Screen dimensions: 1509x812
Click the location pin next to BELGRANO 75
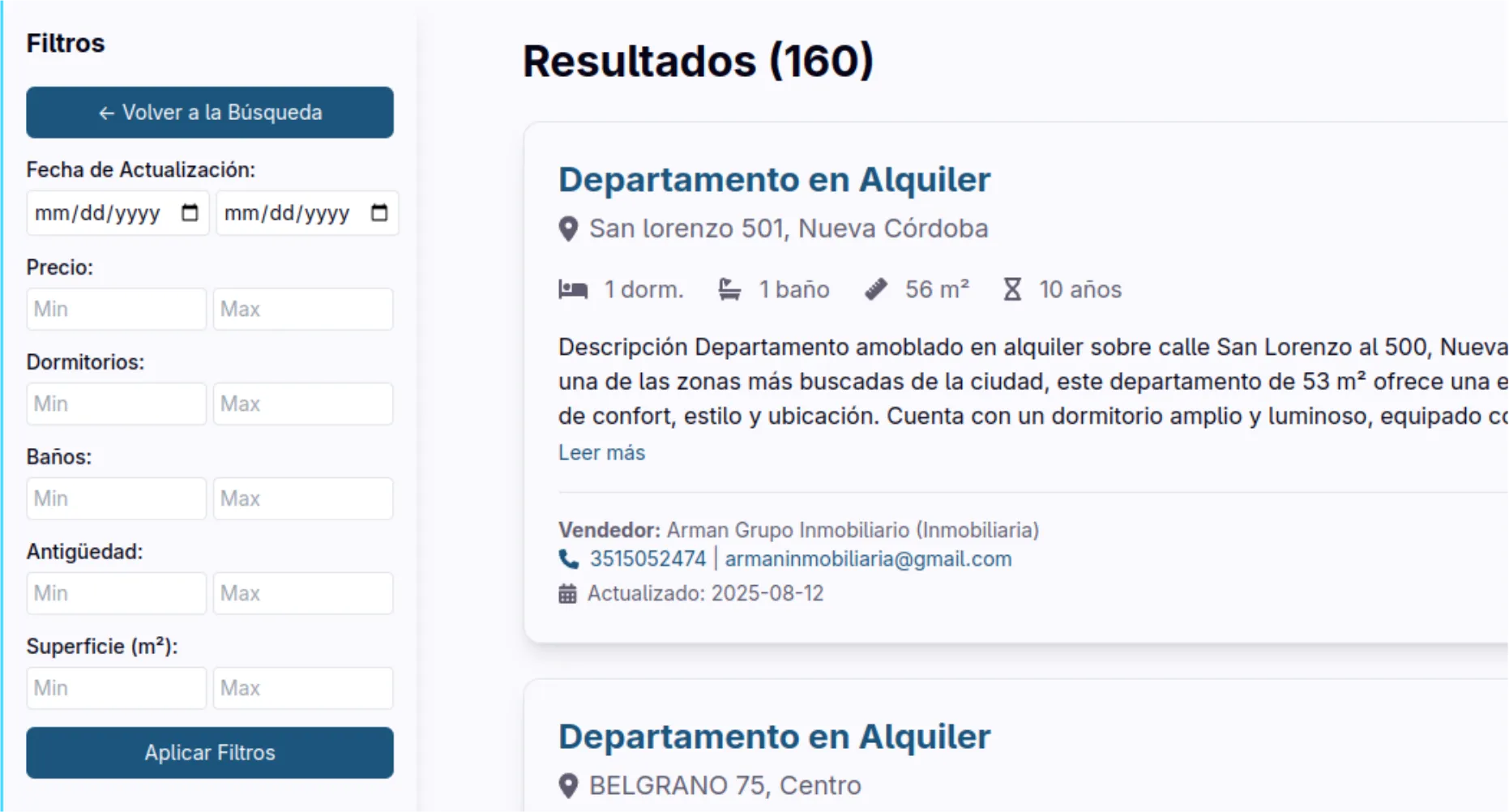(569, 786)
